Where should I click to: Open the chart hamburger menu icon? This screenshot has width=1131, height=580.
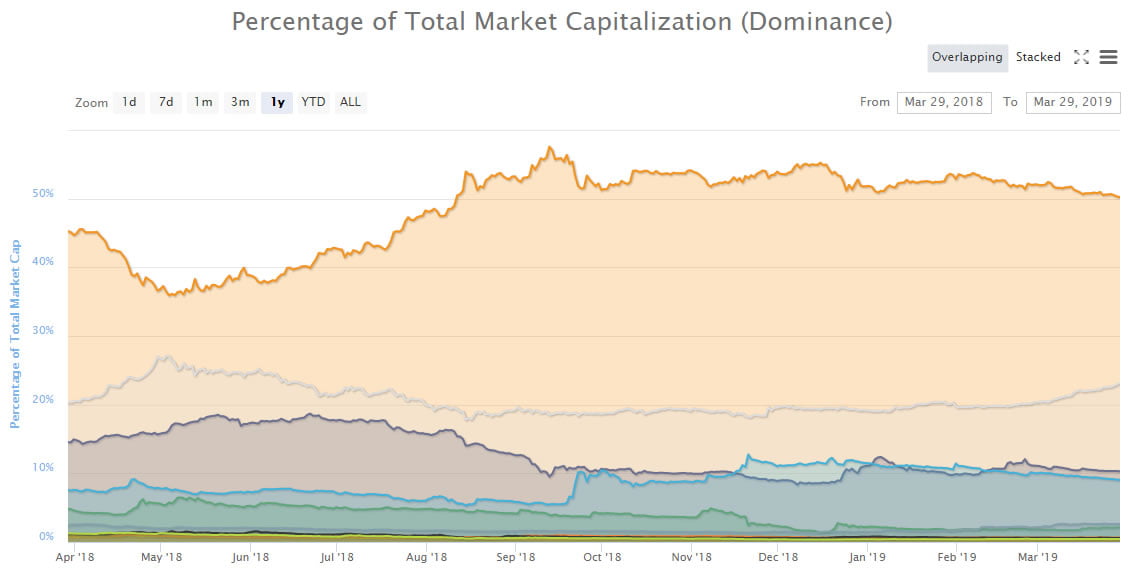[1108, 57]
